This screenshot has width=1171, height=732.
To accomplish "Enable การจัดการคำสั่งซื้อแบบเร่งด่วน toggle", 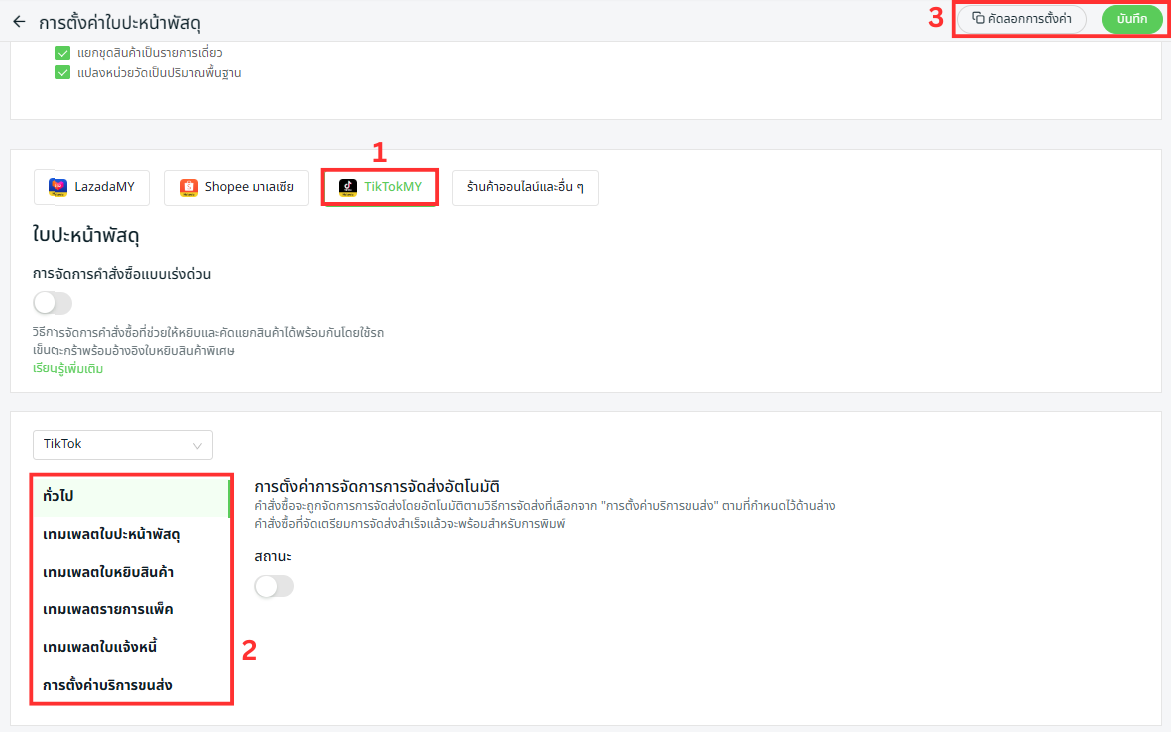I will click(52, 303).
